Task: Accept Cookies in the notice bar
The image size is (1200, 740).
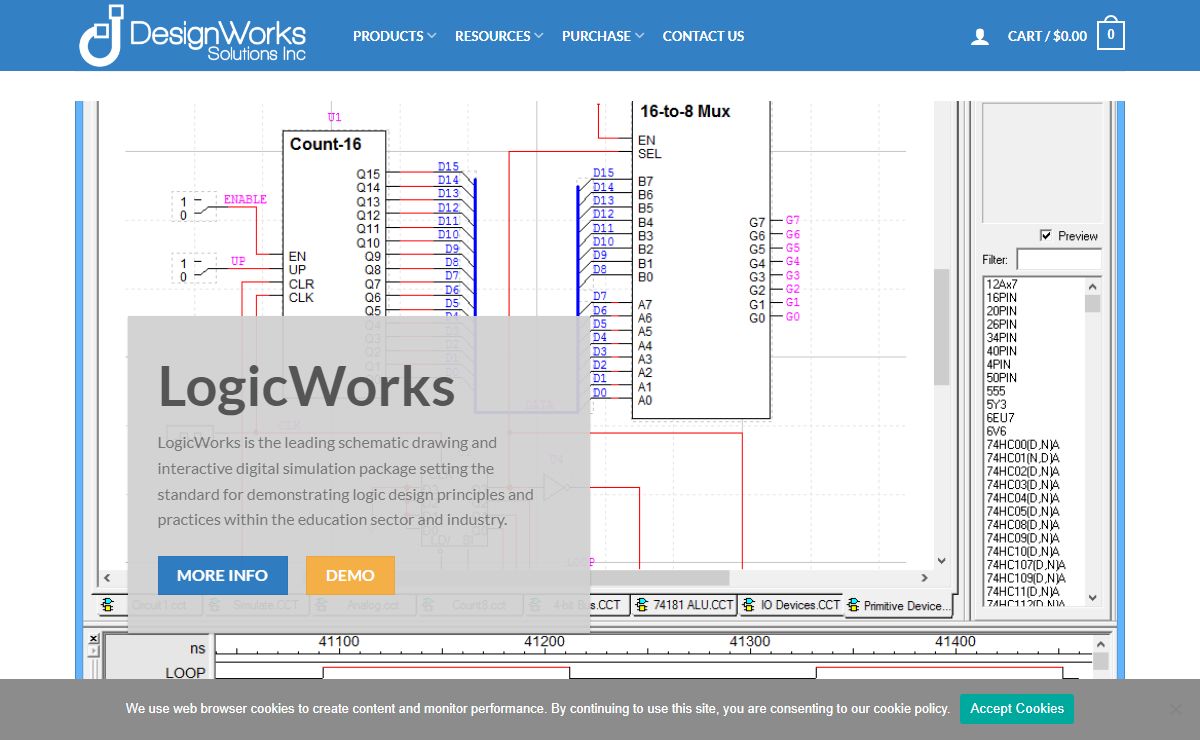Action: coord(1017,709)
